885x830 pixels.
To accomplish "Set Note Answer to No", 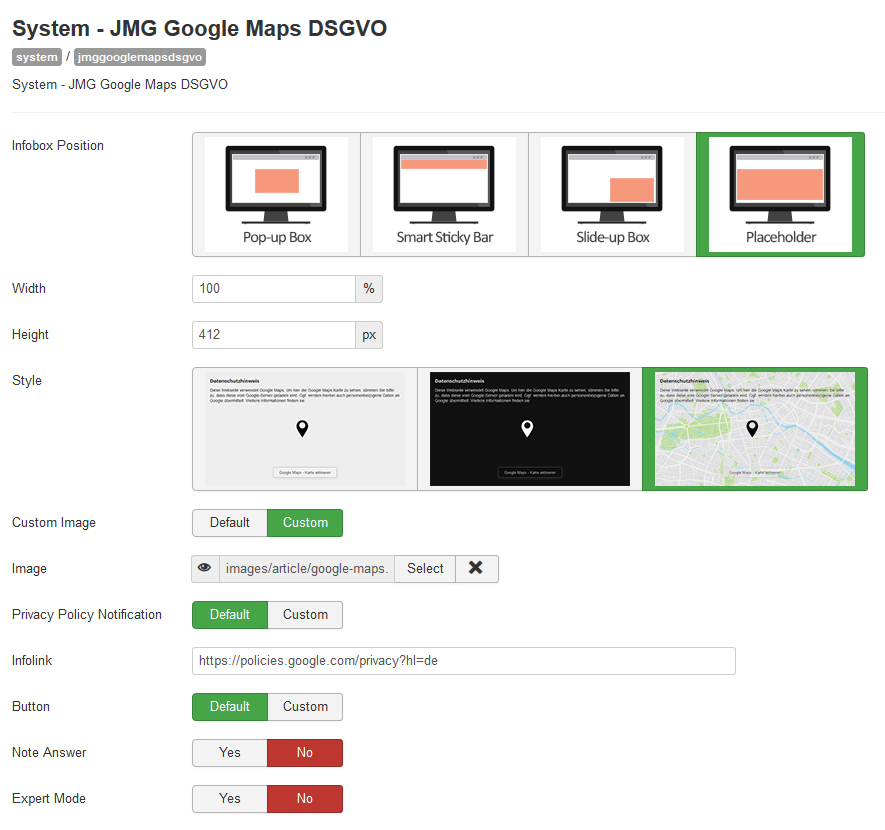I will [305, 753].
